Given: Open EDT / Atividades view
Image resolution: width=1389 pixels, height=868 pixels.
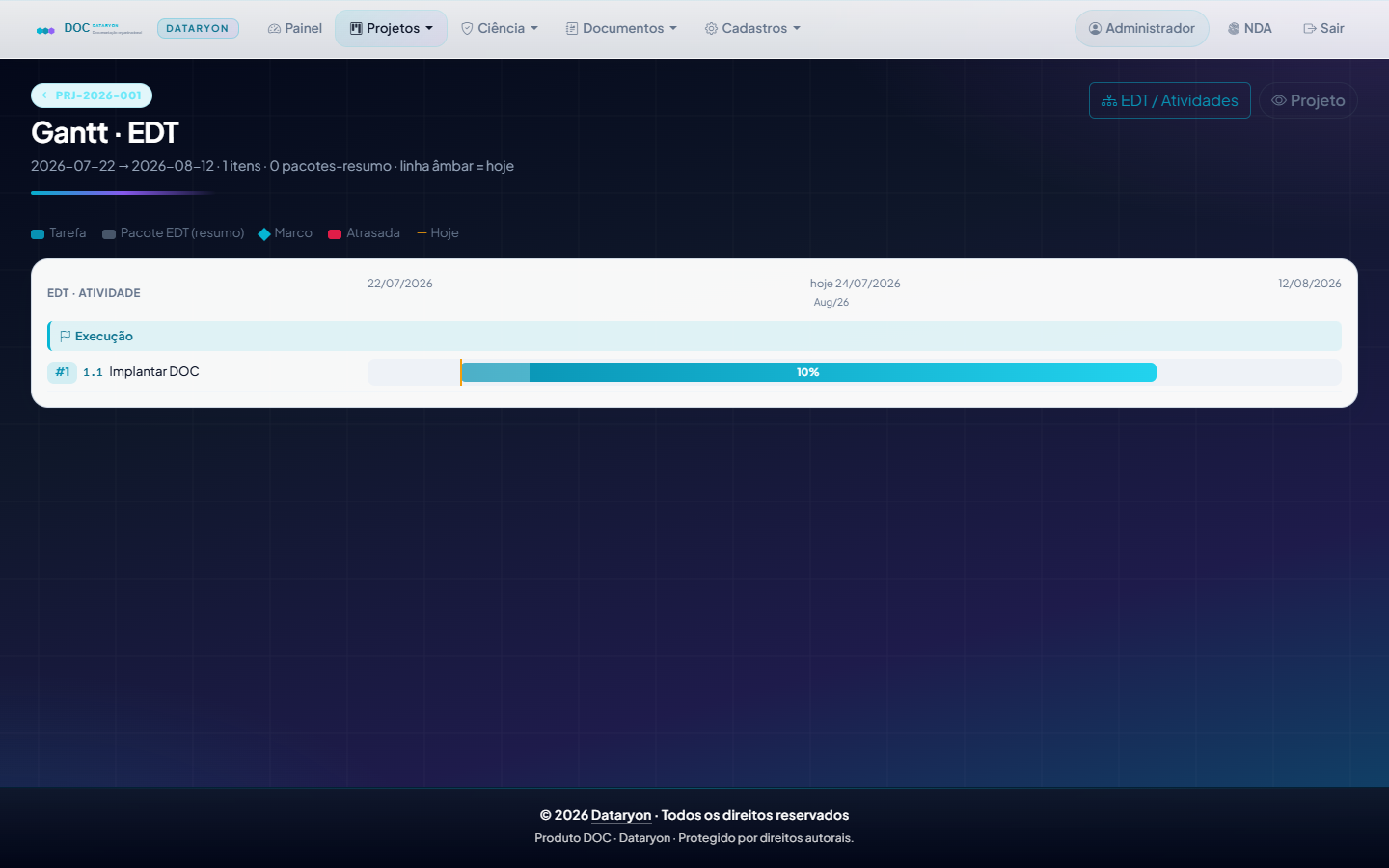Looking at the screenshot, I should pos(1170,100).
